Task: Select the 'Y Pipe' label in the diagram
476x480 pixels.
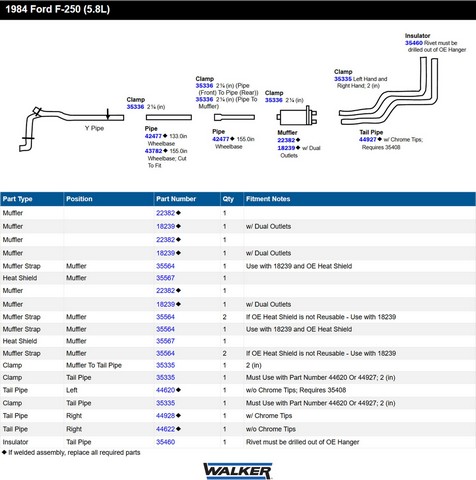Action: [x=94, y=128]
